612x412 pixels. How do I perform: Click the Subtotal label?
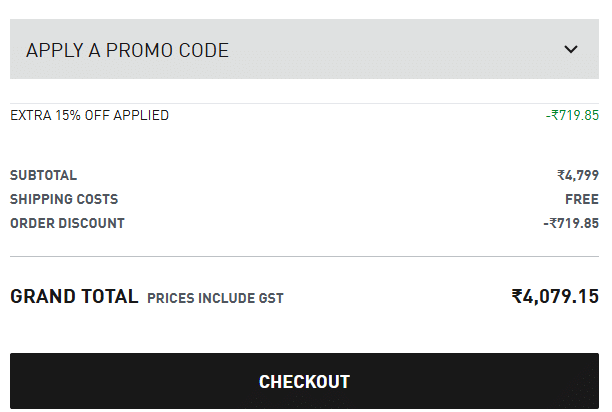coord(43,175)
